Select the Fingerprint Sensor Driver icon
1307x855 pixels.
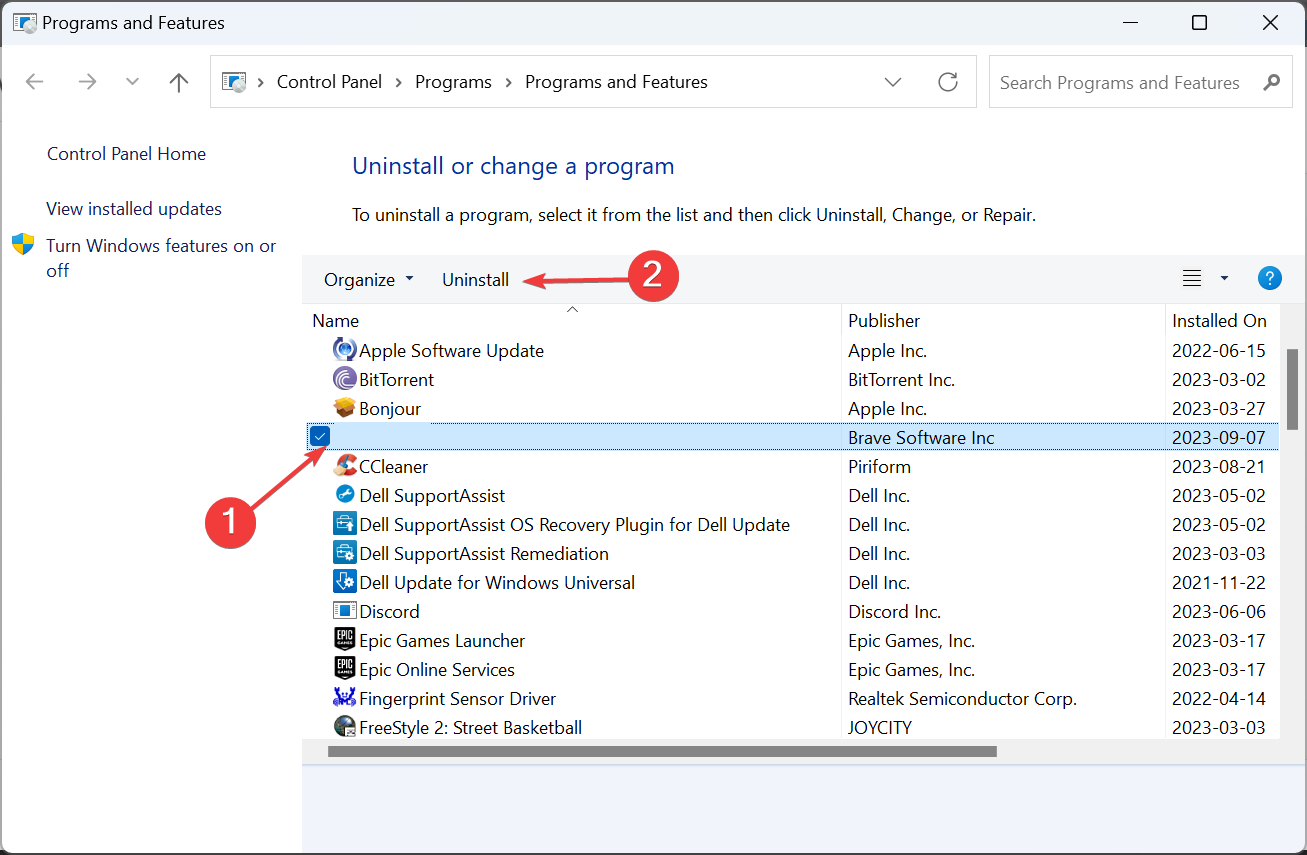[344, 698]
